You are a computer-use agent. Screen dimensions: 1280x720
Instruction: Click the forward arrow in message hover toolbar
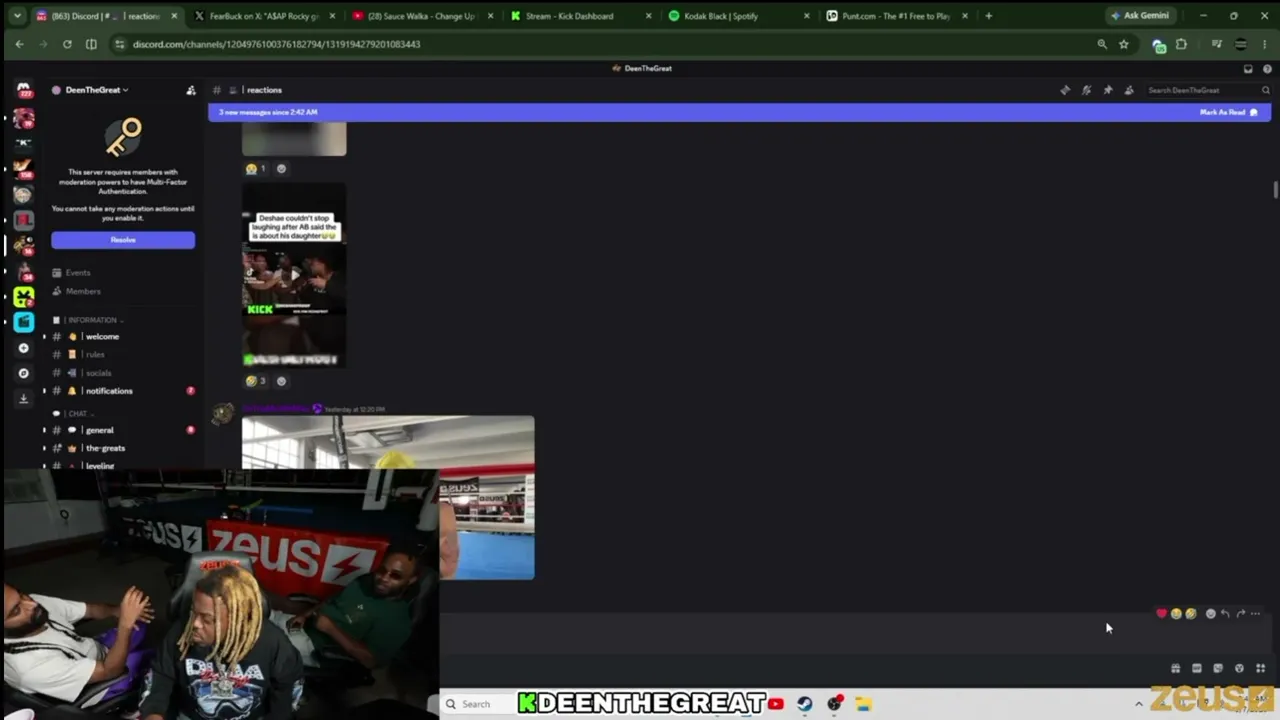tap(1241, 614)
